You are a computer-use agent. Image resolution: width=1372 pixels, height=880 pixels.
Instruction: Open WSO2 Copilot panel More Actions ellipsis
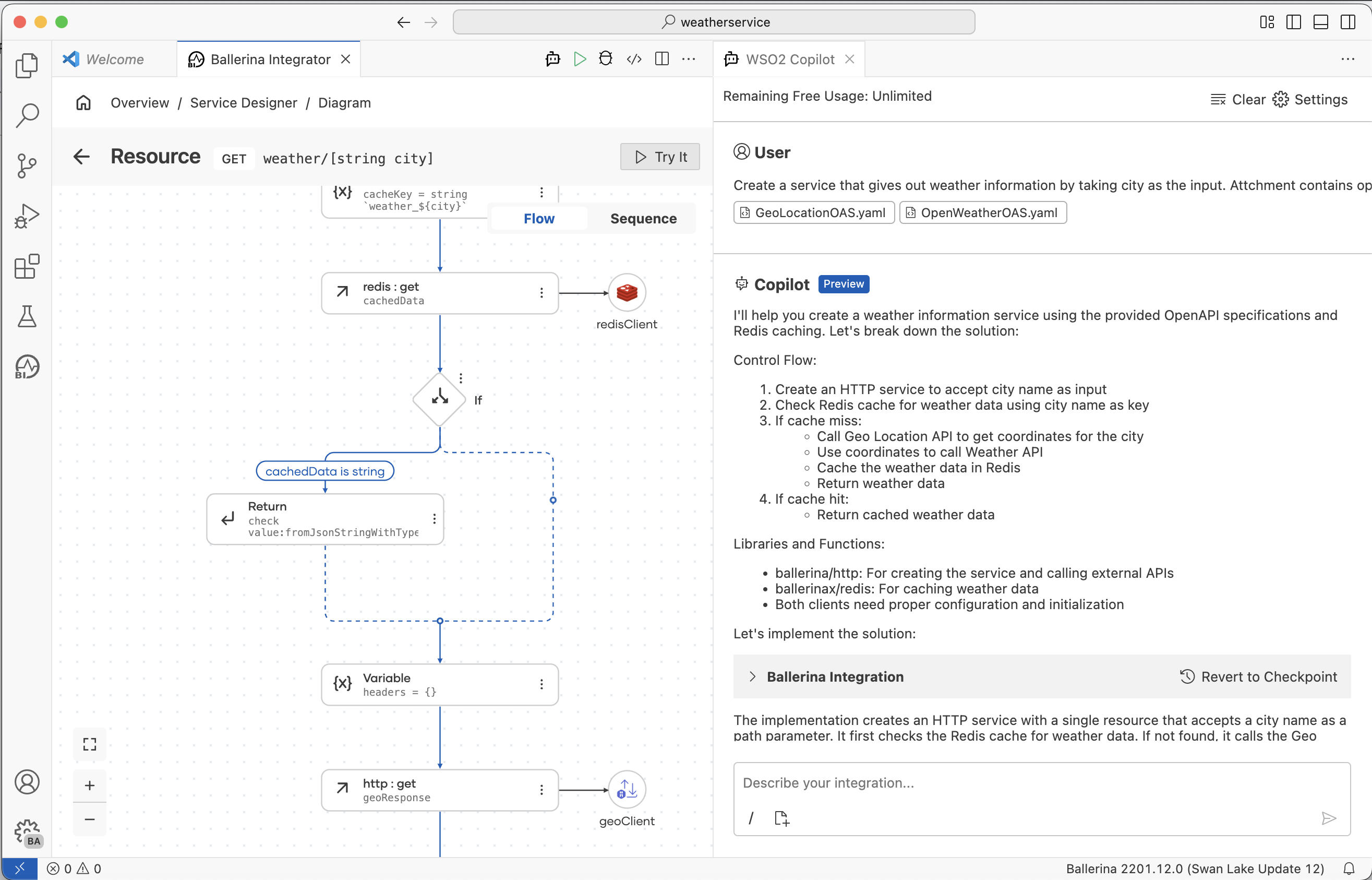[x=1348, y=59]
